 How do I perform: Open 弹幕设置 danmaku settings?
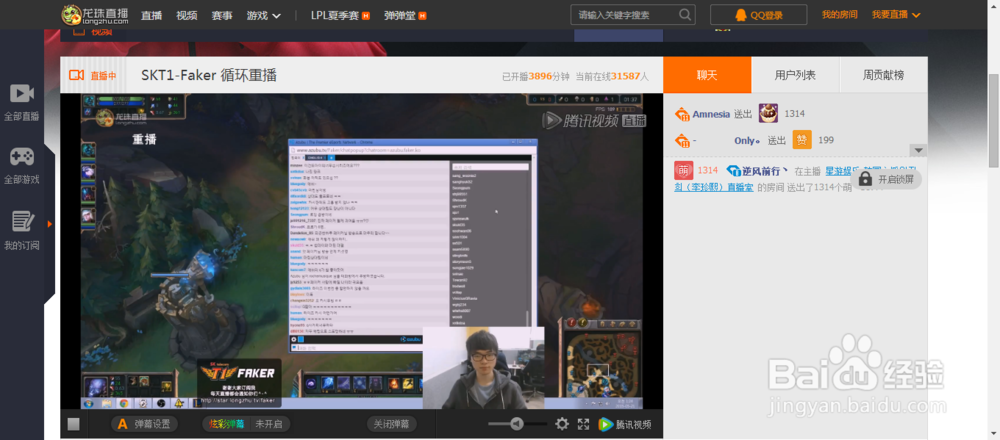click(144, 424)
